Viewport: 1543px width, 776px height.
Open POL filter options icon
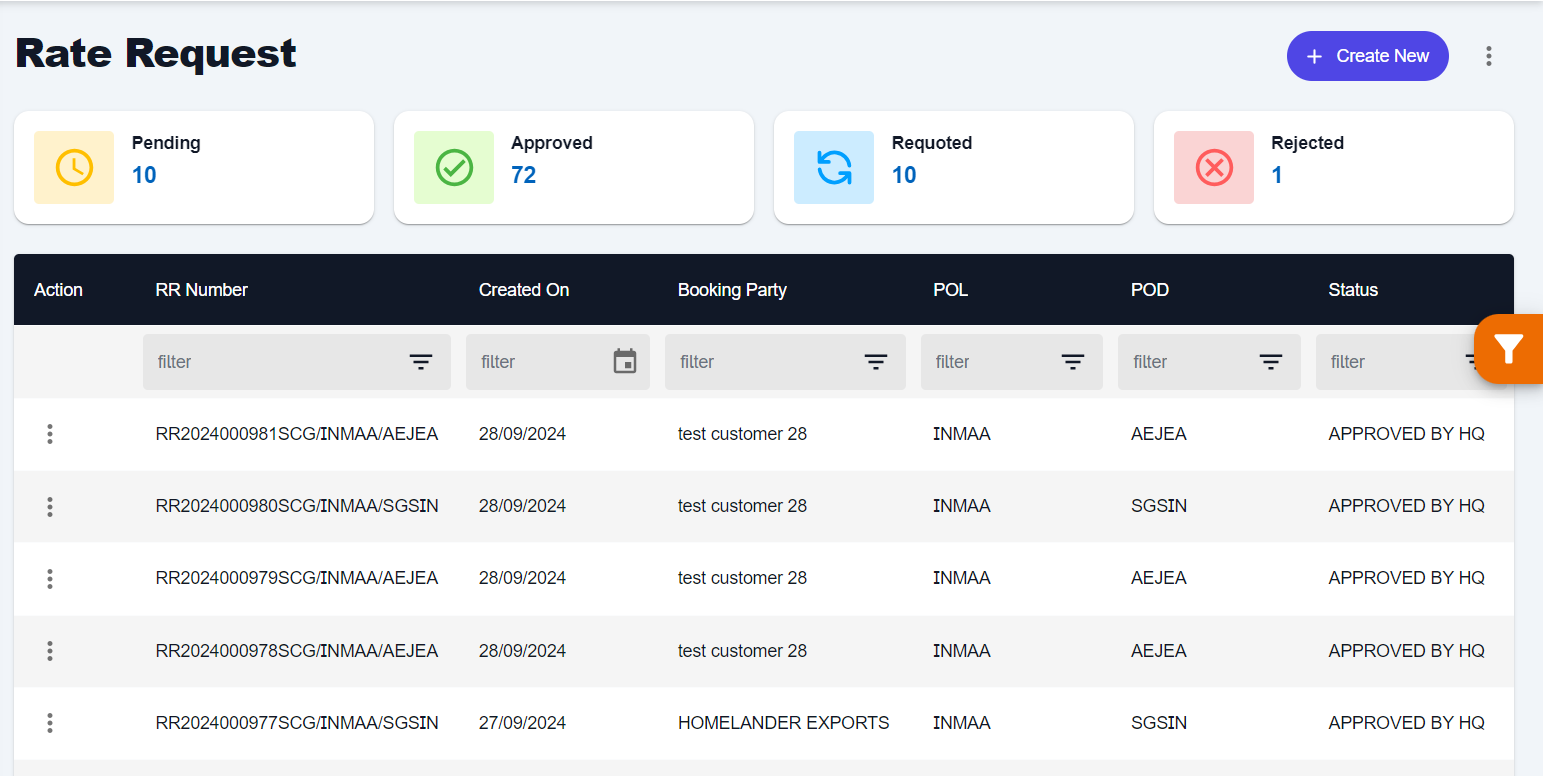point(1073,362)
